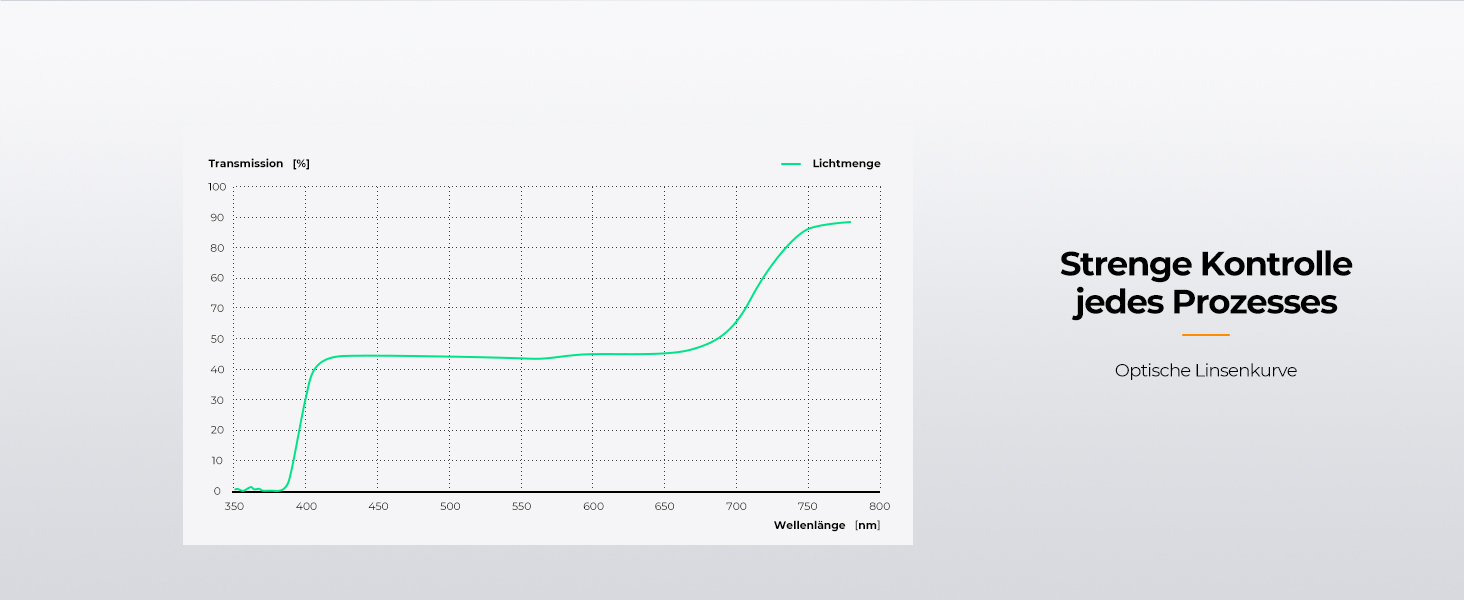
Task: Select the 90 tick label on the transmission axis
Action: click(216, 217)
